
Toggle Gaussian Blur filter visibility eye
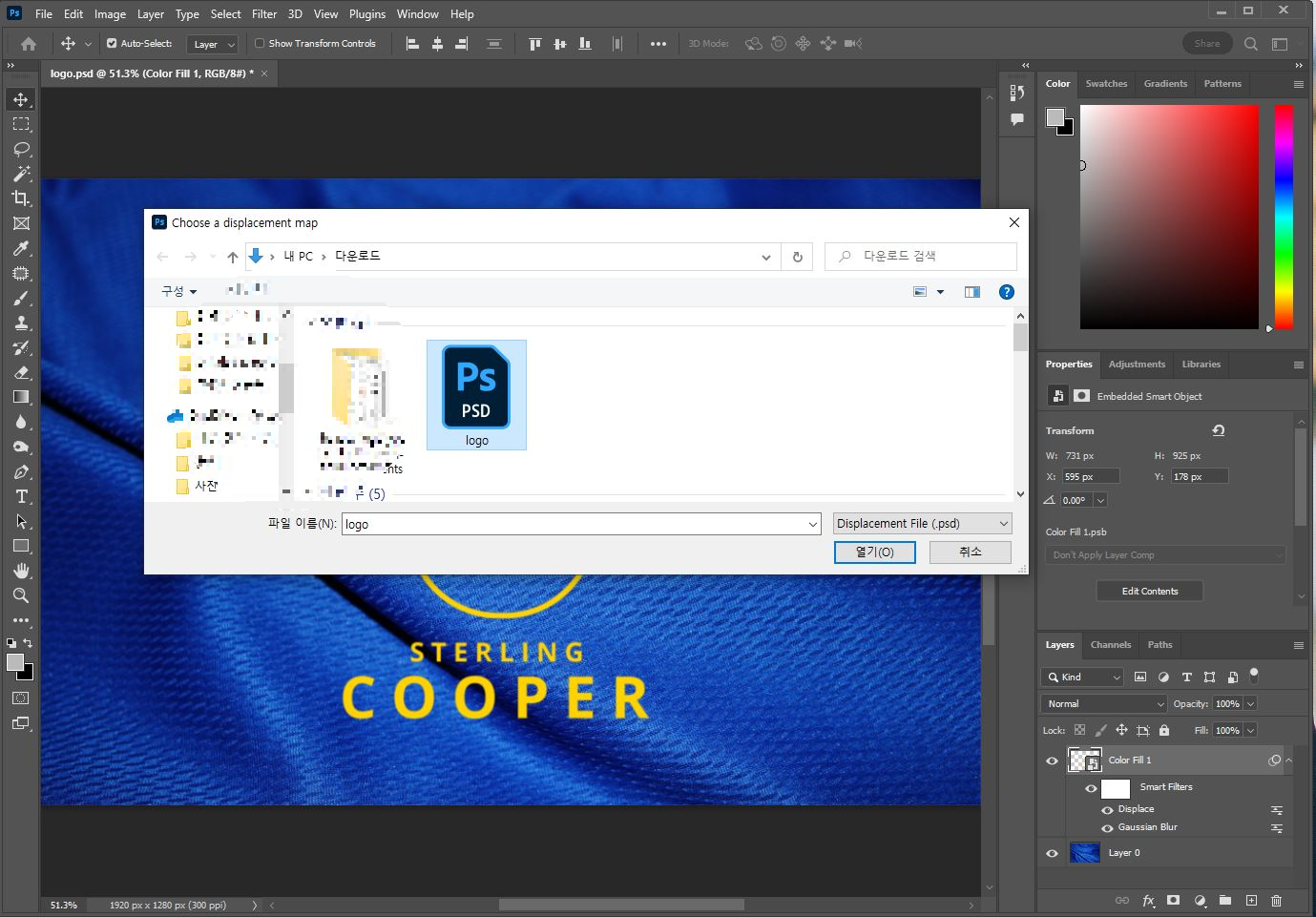pyautogui.click(x=1108, y=828)
